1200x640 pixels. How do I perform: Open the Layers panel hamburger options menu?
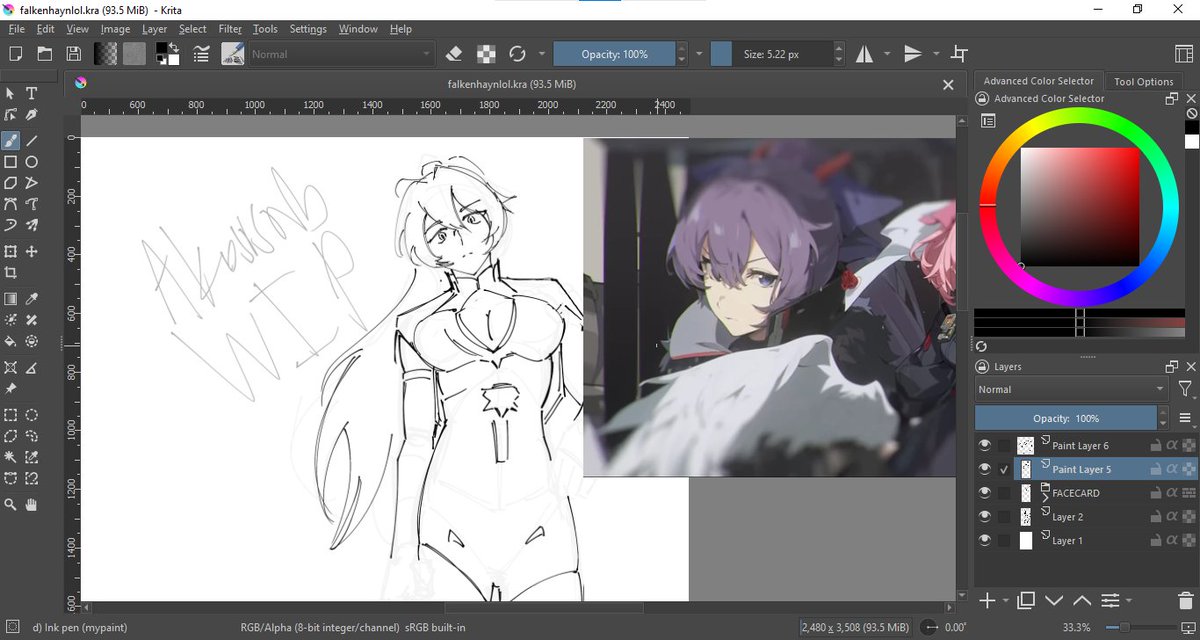[x=1184, y=418]
